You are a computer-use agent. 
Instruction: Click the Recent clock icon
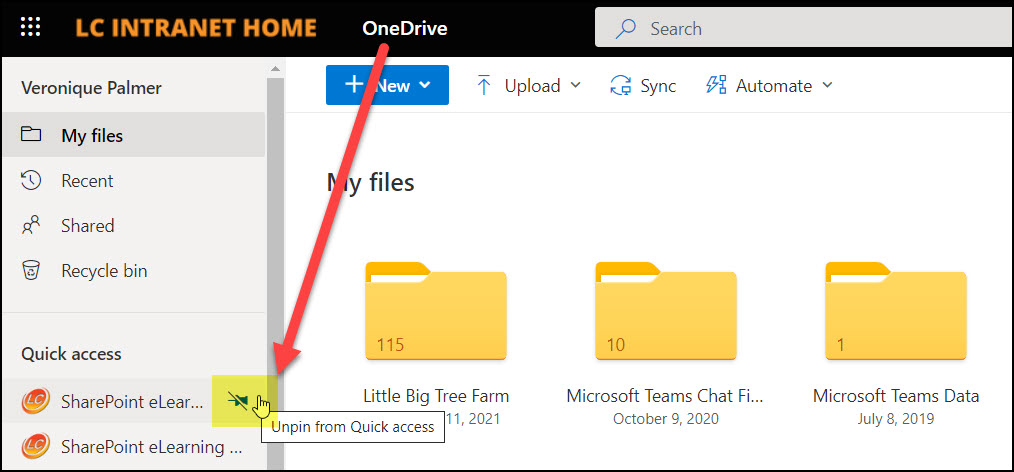pos(31,181)
